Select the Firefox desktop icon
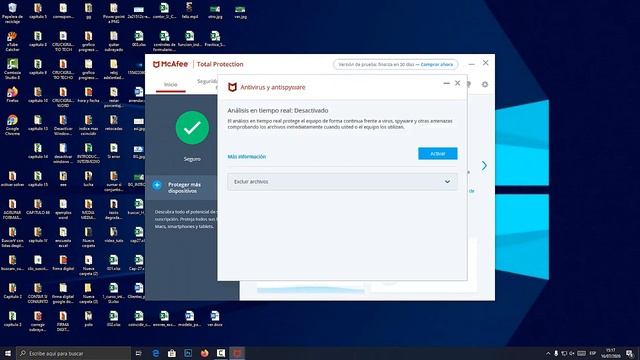This screenshot has height=360, width=640. click(x=12, y=95)
